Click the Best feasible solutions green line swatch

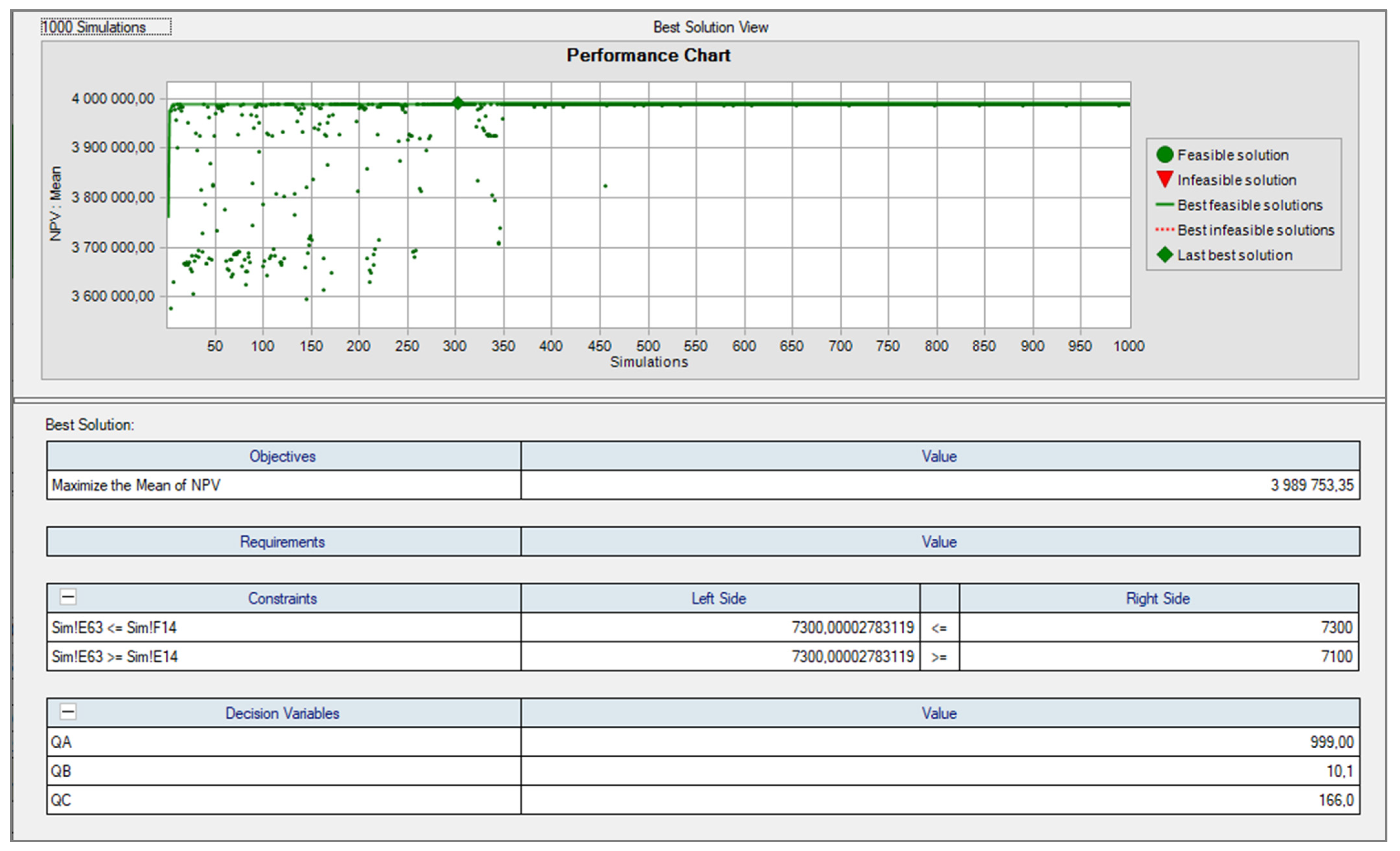point(1164,204)
